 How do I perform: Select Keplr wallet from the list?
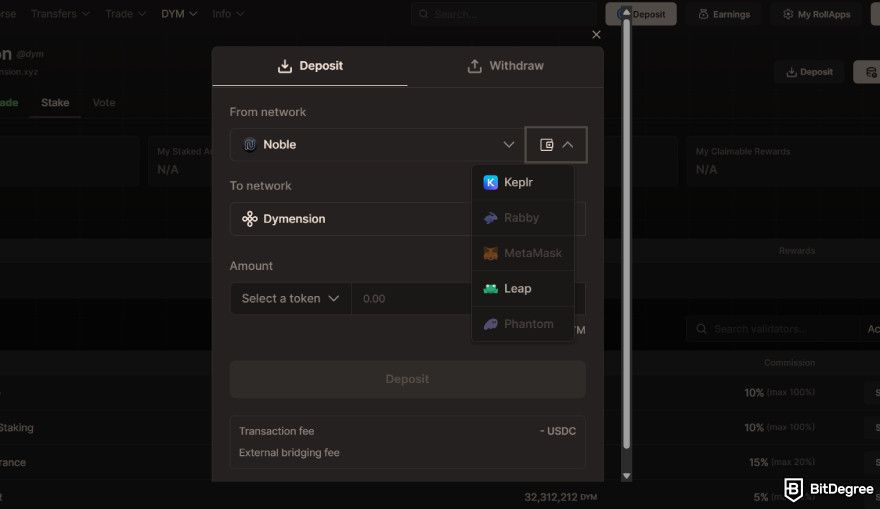(x=522, y=182)
